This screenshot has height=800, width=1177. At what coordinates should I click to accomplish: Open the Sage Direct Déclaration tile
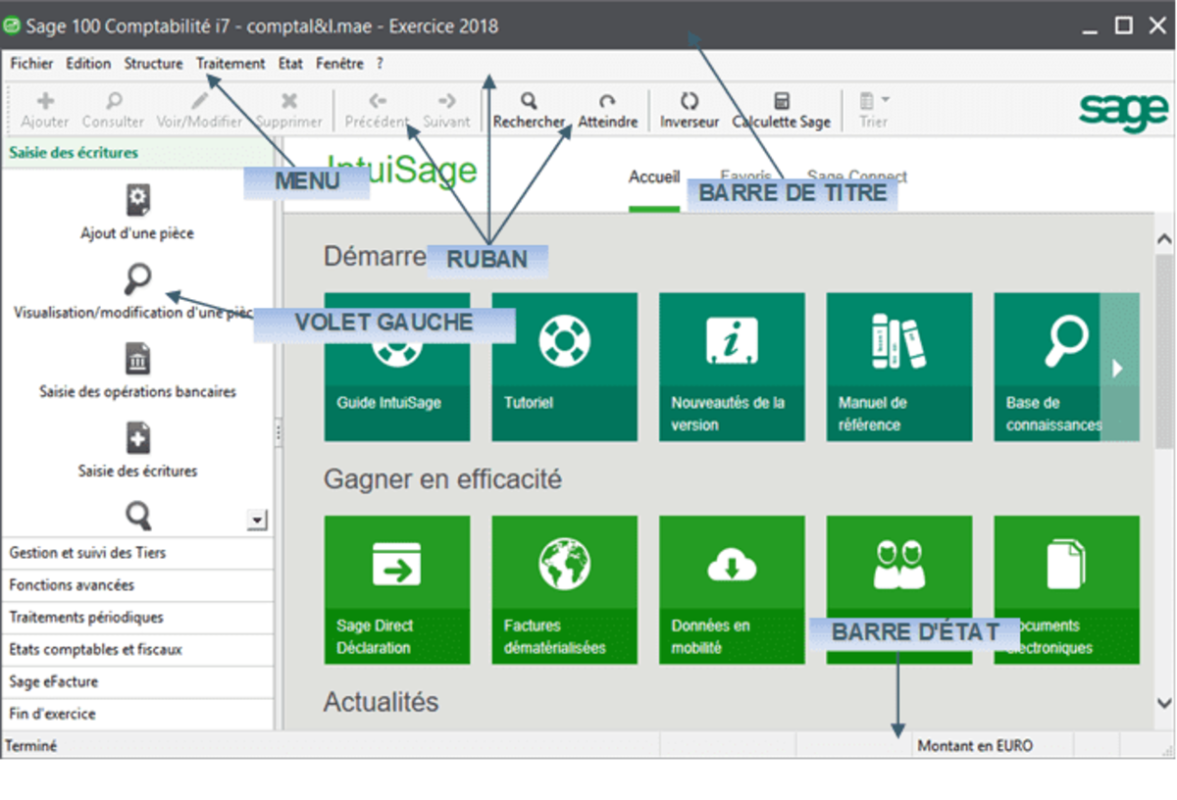point(397,590)
